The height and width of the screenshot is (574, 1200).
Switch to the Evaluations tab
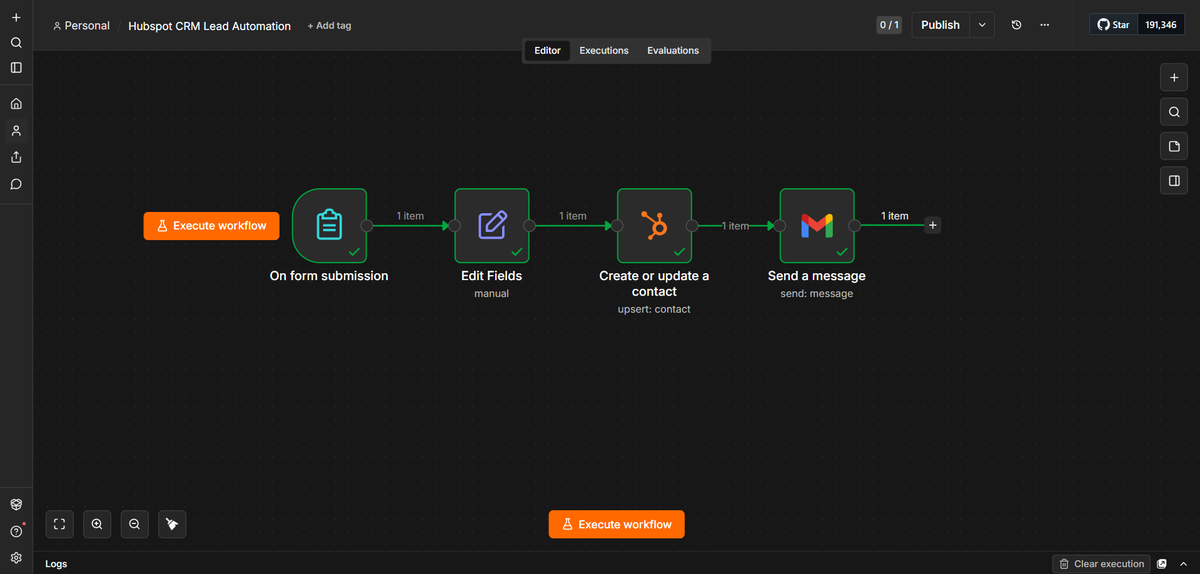point(673,51)
